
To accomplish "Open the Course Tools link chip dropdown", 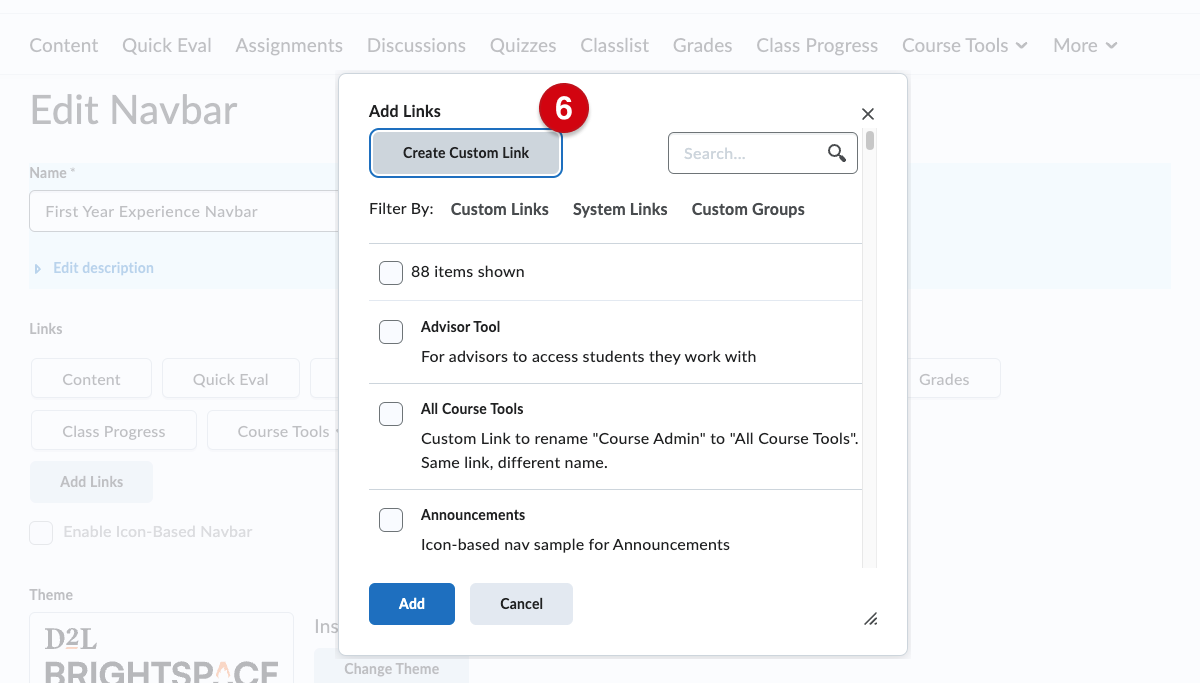I will 274,431.
